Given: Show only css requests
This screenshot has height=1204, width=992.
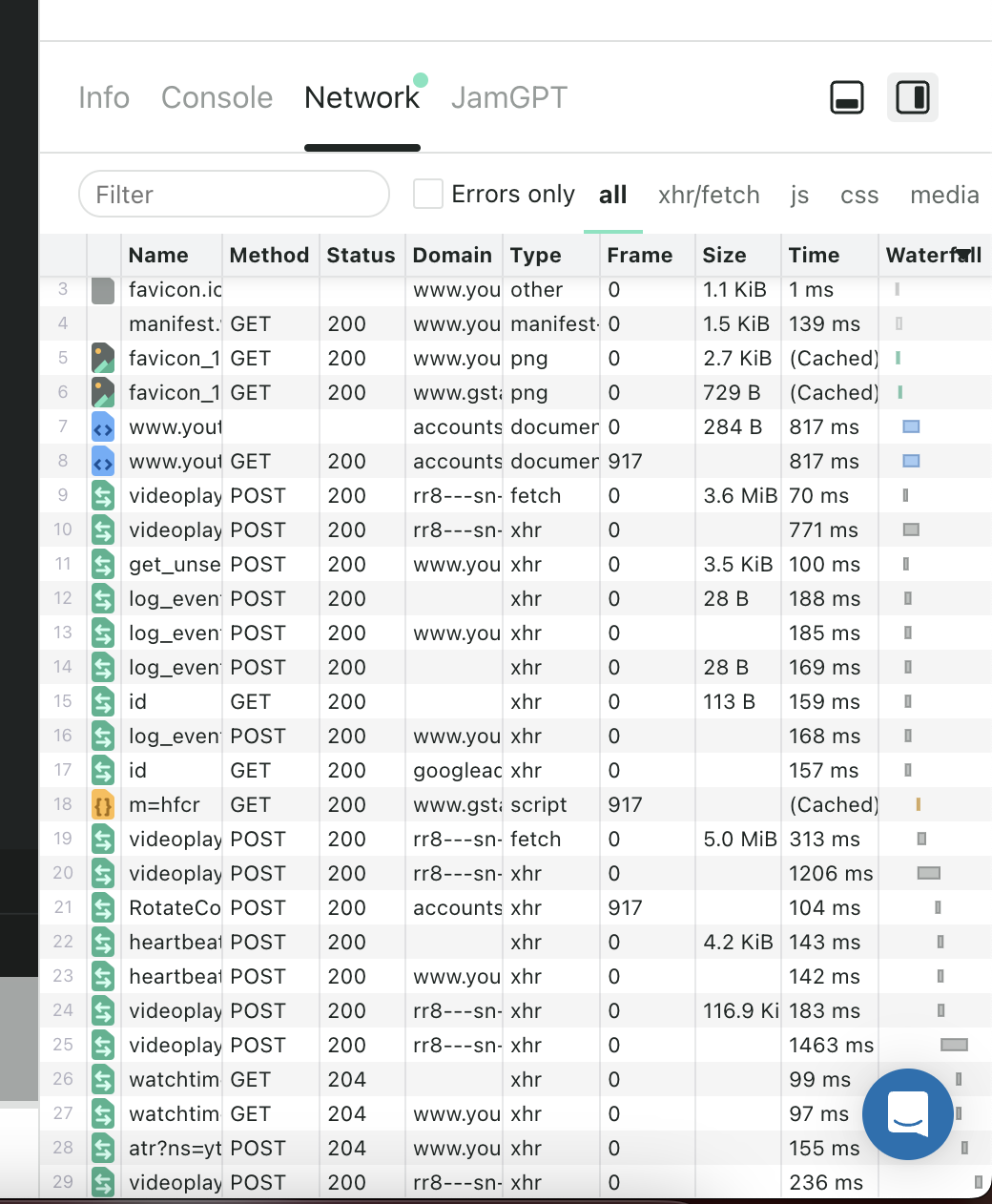Looking at the screenshot, I should tap(858, 196).
